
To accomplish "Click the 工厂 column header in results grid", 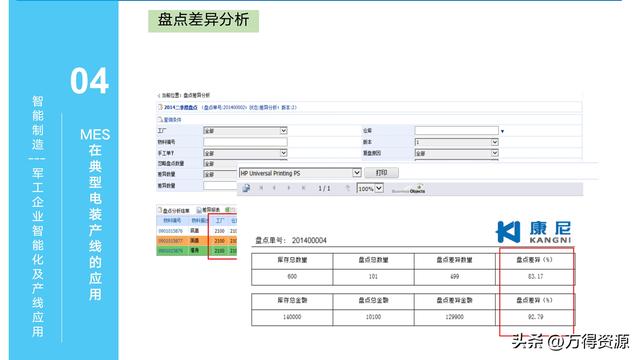I will 220,220.
